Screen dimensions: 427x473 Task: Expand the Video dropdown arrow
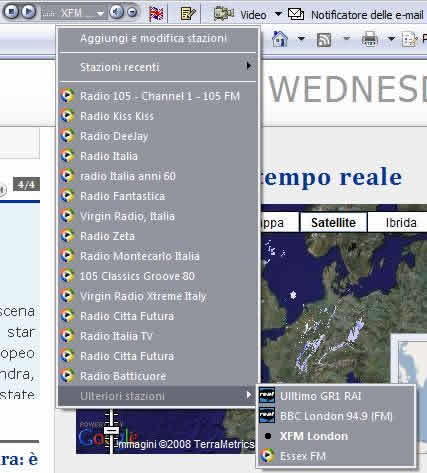pyautogui.click(x=278, y=14)
